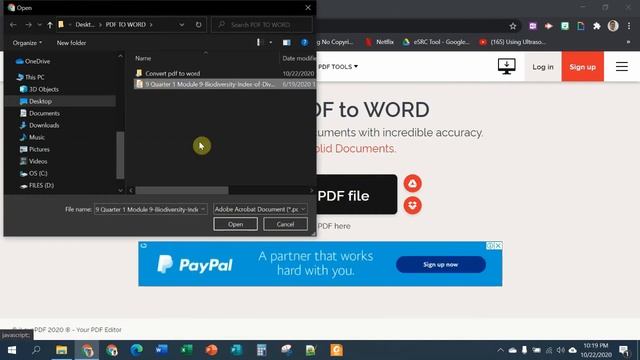Viewport: 640px width, 360px height.
Task: Refresh the PDF TO WORD folder
Action: 198,24
